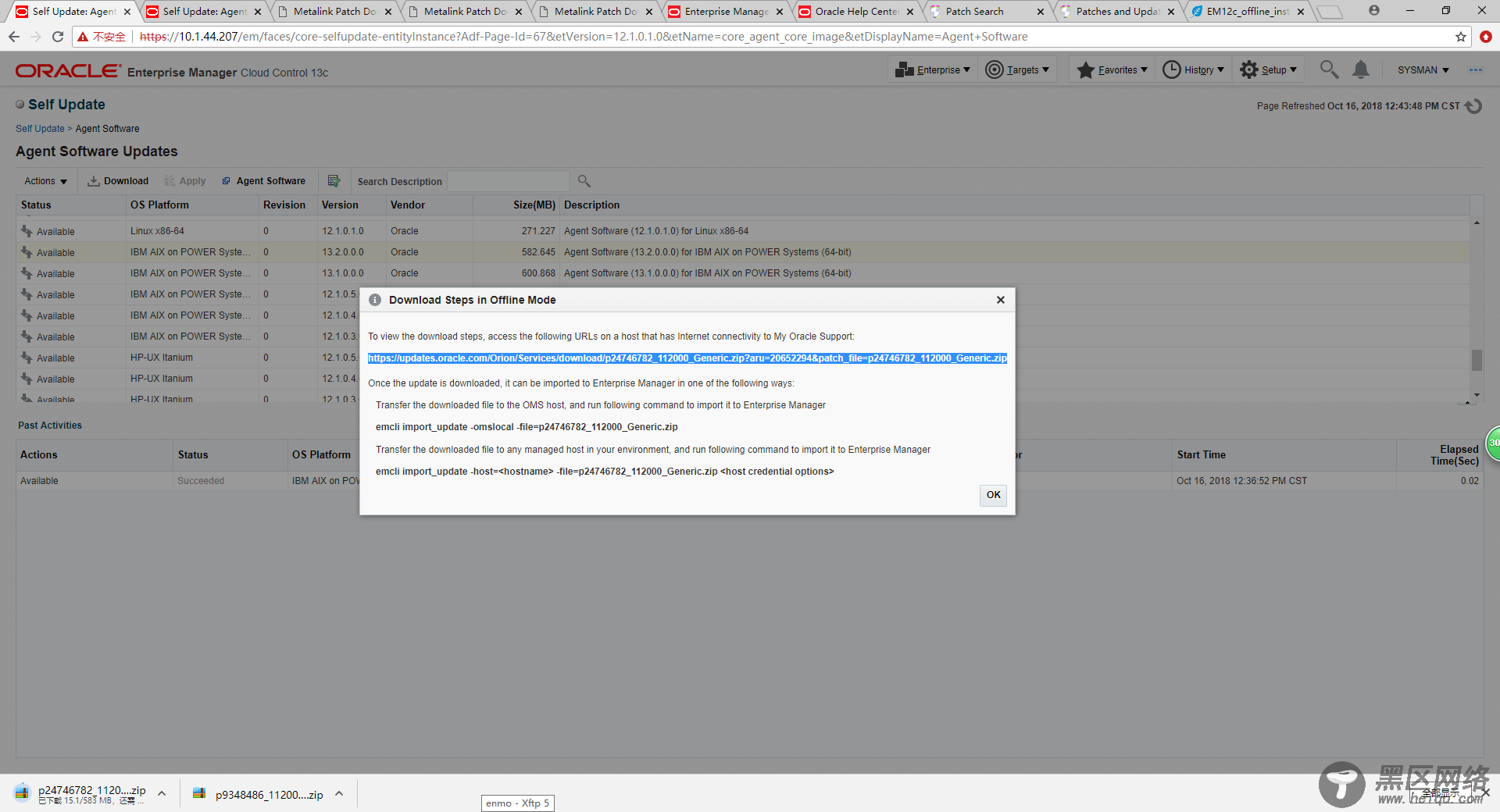Open the Actions dropdown in toolbar

click(45, 181)
